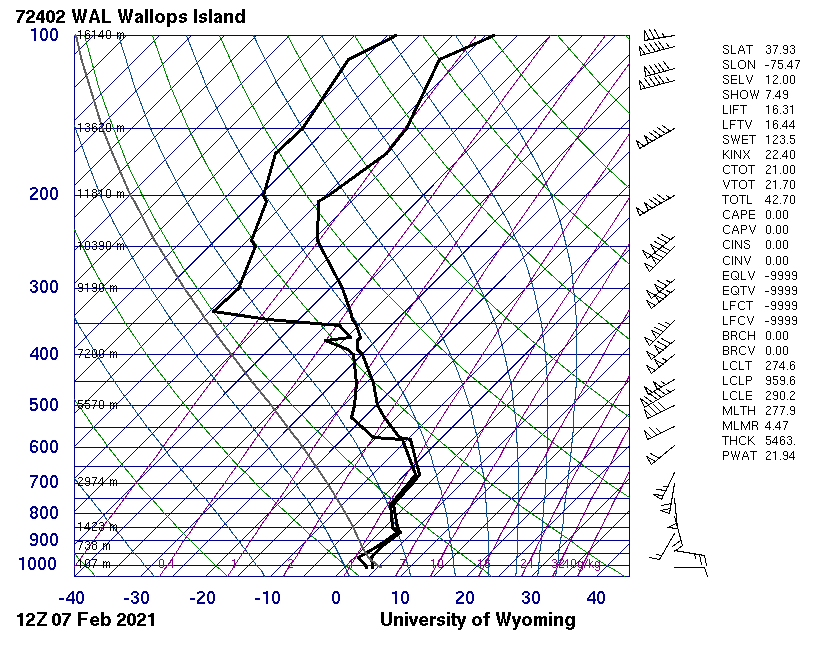Viewport: 819px width, 645px height.
Task: Select the 1000 pressure level label
Action: [x=38, y=564]
